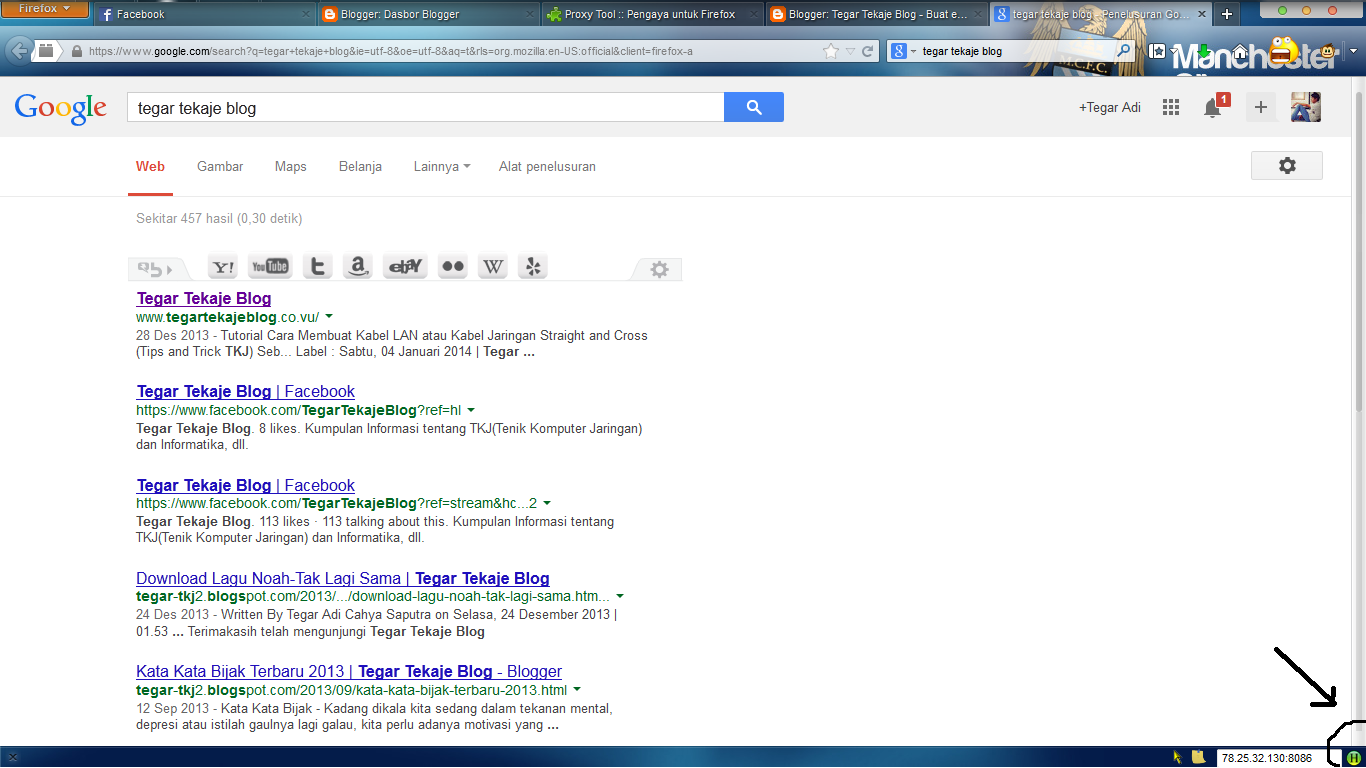Image resolution: width=1366 pixels, height=768 pixels.
Task: Click the green H proxy status icon
Action: pyautogui.click(x=1354, y=758)
